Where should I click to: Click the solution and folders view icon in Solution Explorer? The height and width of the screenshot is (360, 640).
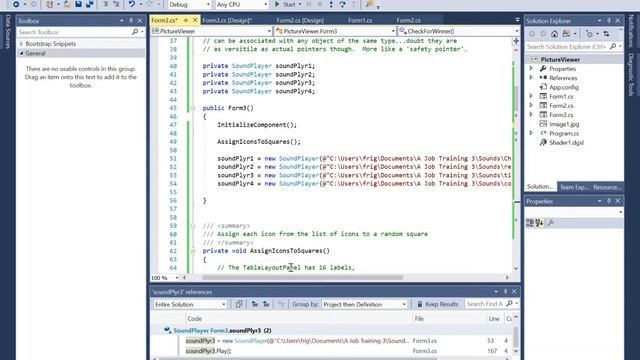pyautogui.click(x=566, y=34)
